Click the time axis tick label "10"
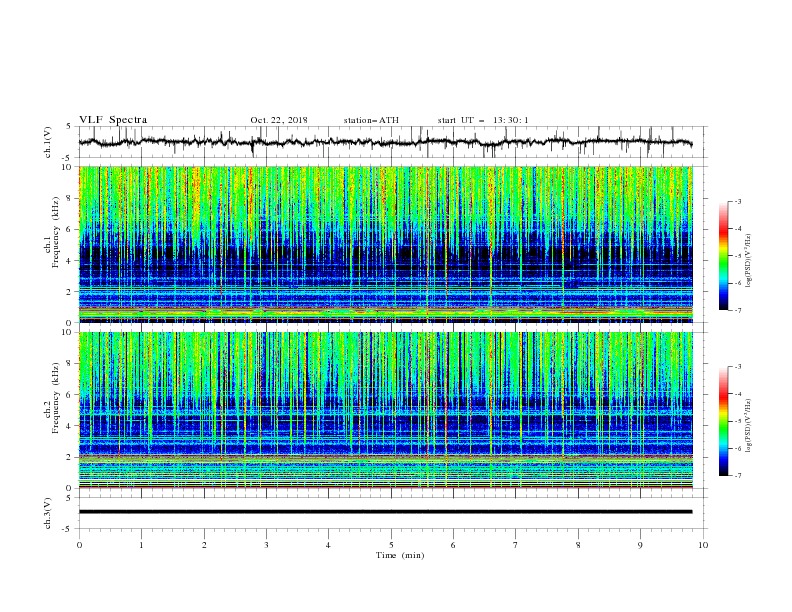 (703, 545)
